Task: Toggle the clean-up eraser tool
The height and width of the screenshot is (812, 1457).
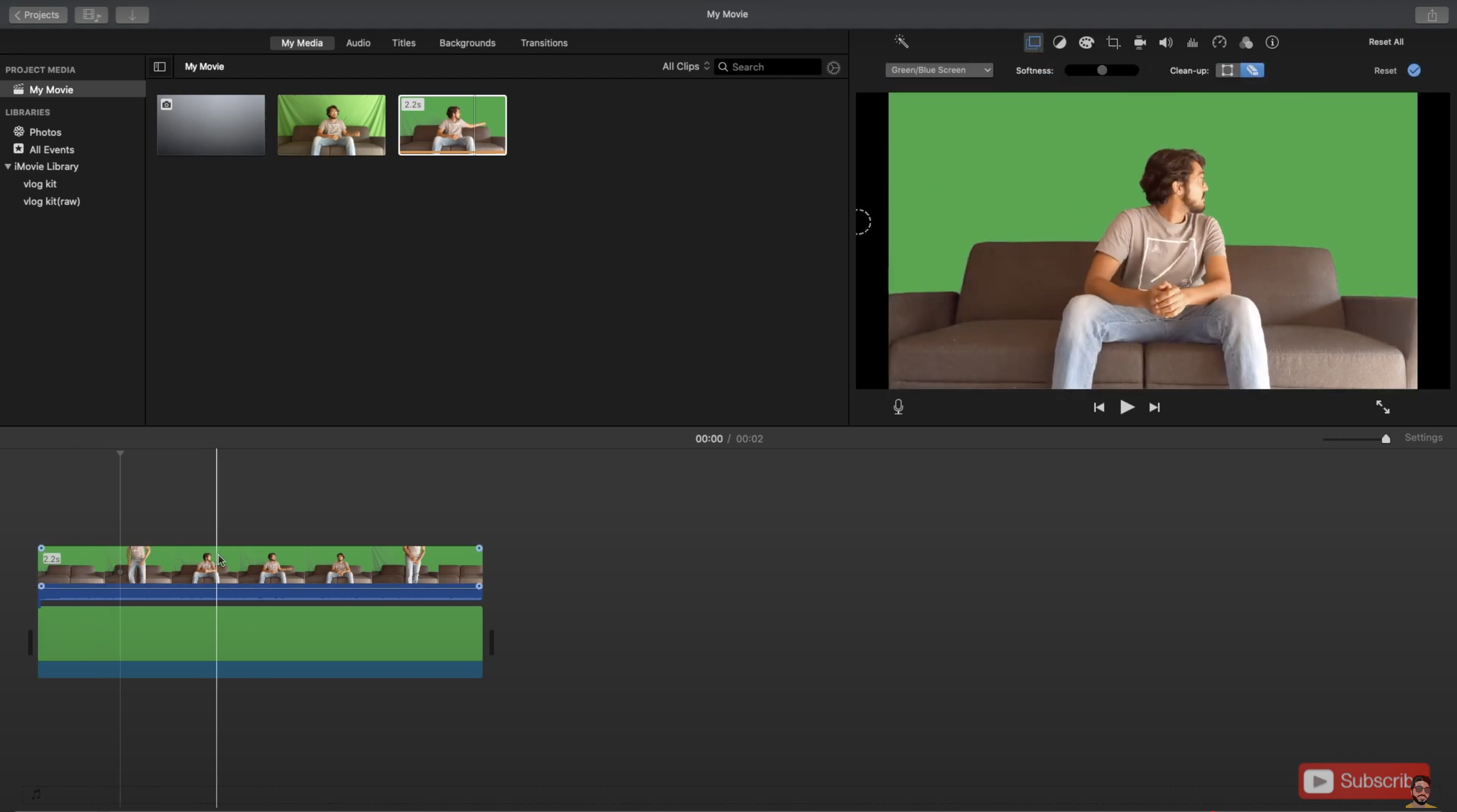Action: [x=1252, y=70]
